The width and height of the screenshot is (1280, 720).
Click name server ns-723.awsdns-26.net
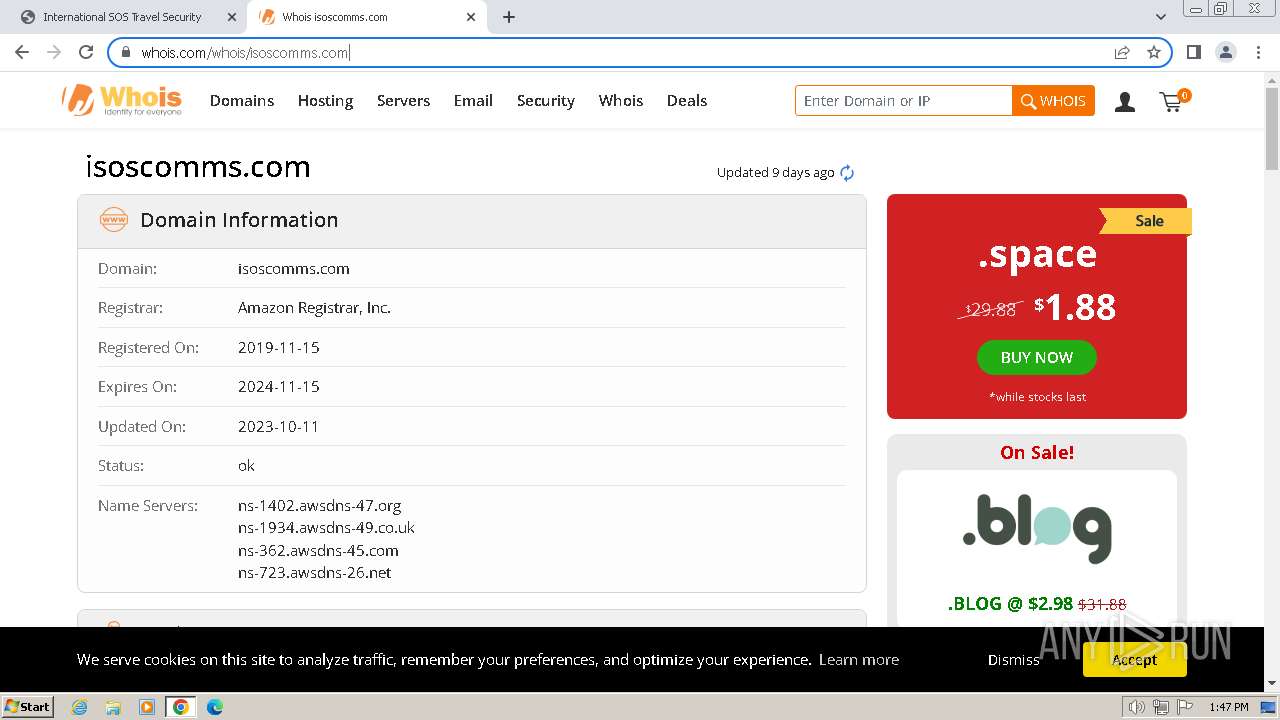coord(314,573)
